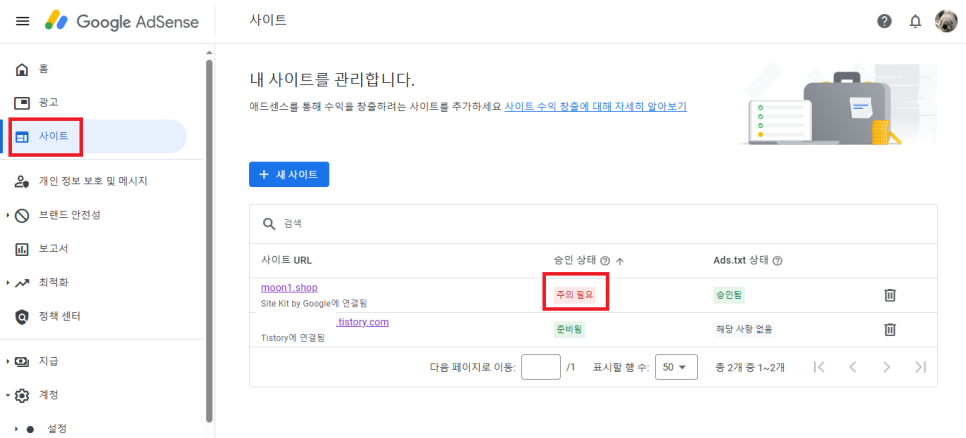Click the page number input box
Image resolution: width=966 pixels, height=438 pixels.
click(x=541, y=367)
